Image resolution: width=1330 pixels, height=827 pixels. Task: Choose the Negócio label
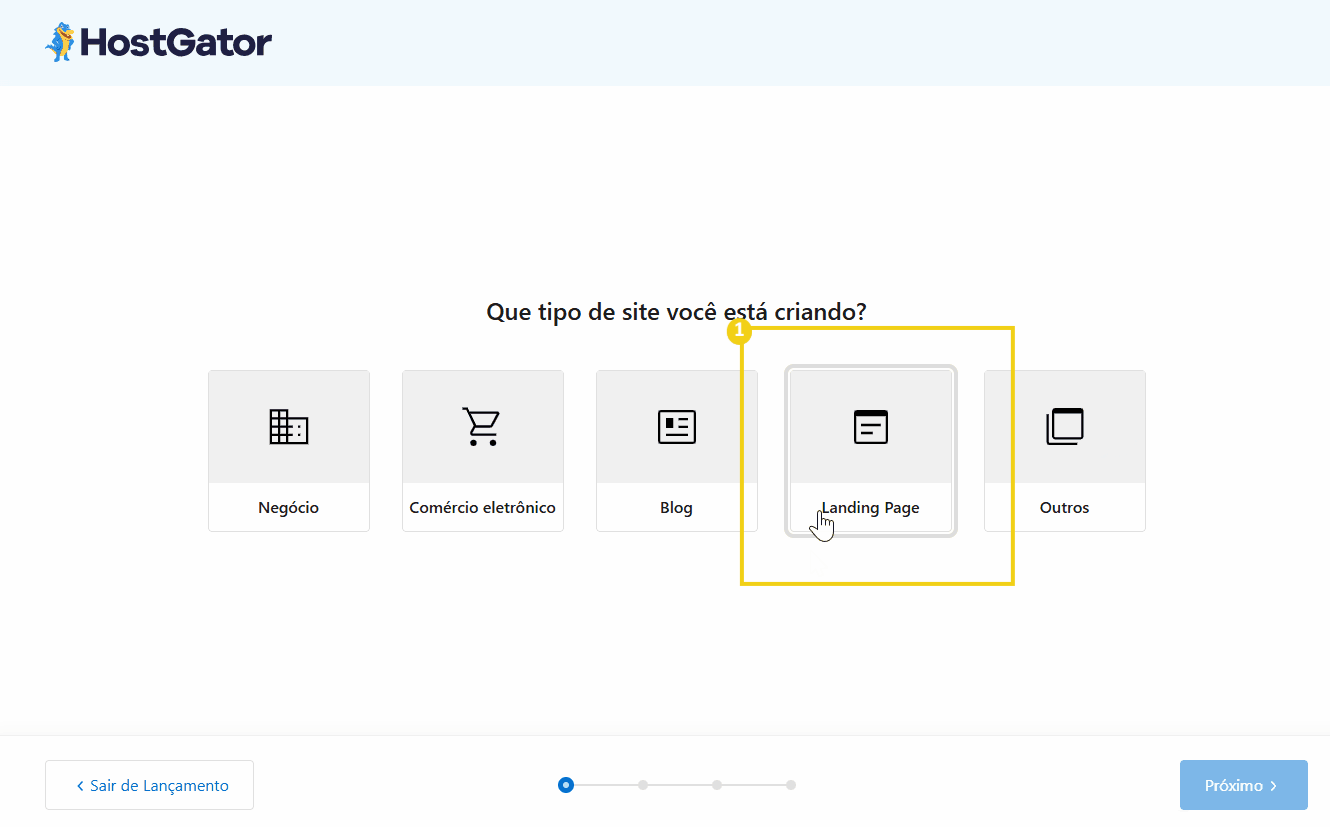click(x=289, y=508)
